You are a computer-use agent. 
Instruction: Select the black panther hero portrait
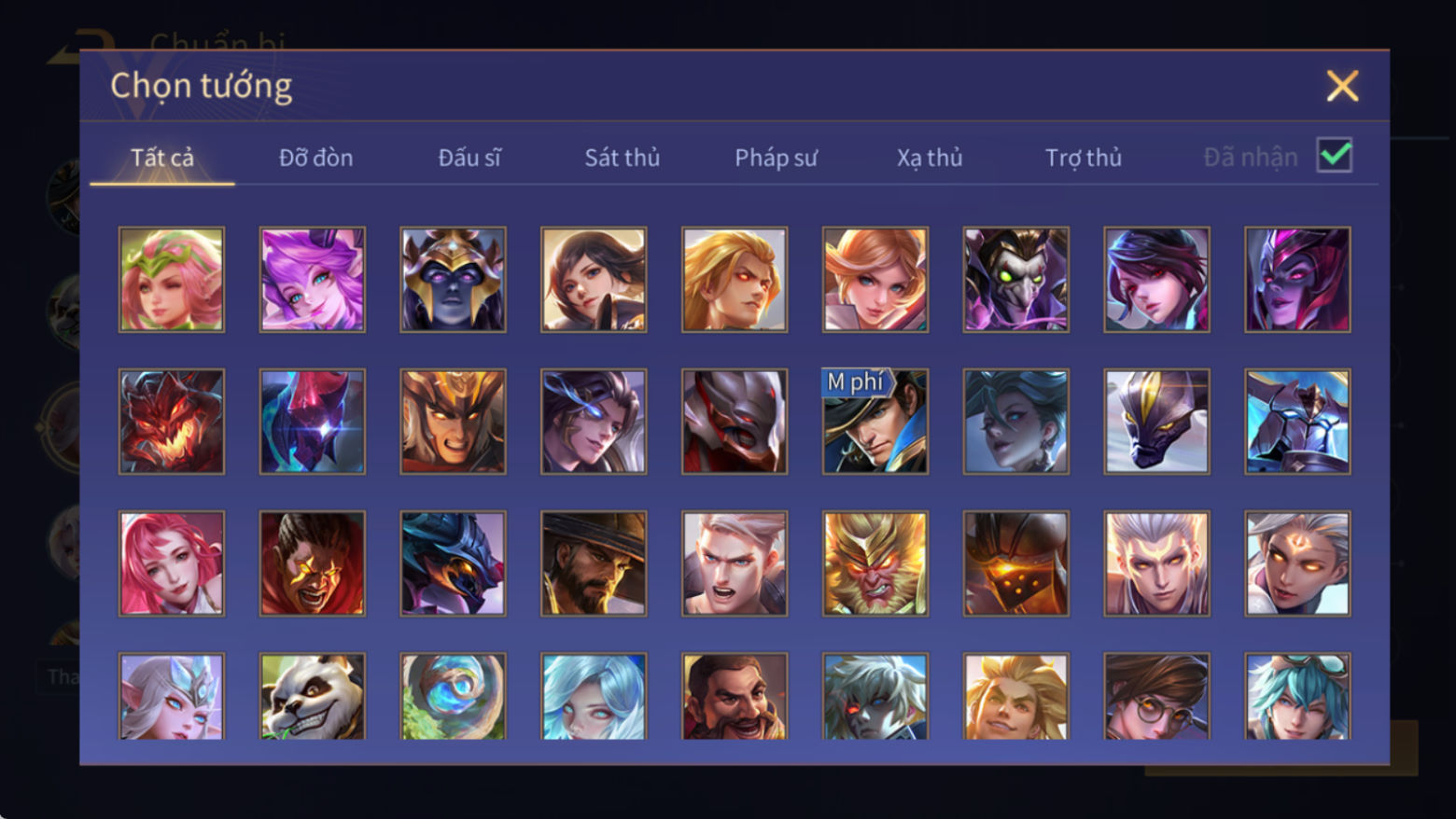click(x=1157, y=422)
